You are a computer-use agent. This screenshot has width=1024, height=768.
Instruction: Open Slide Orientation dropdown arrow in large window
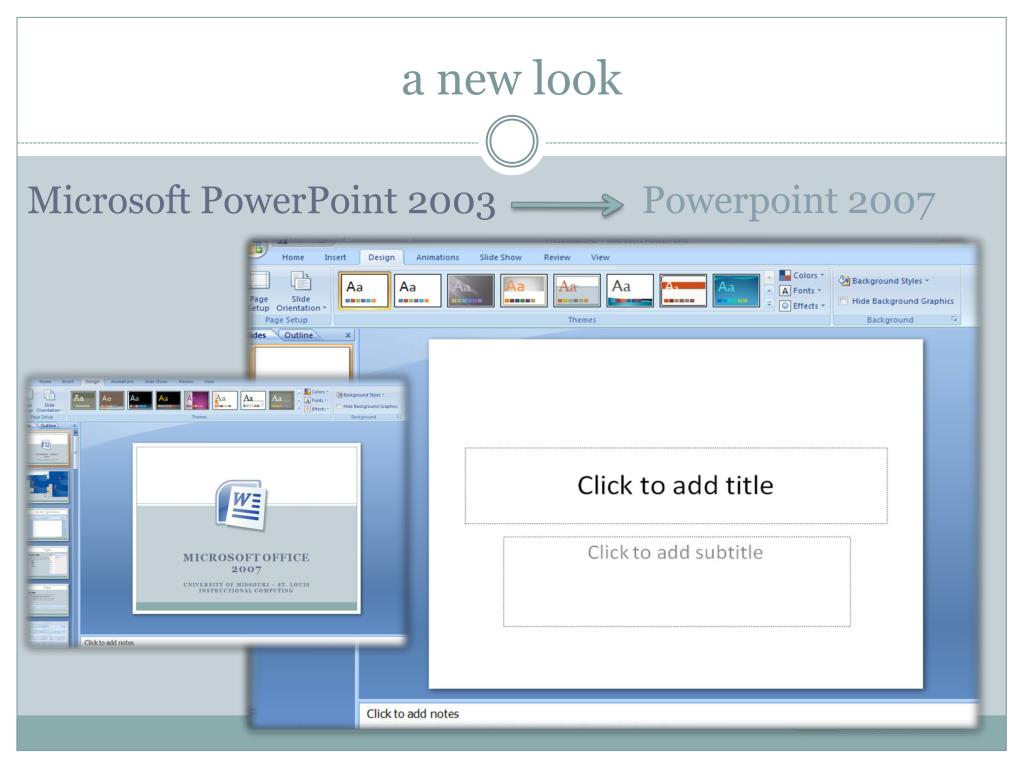tap(324, 308)
